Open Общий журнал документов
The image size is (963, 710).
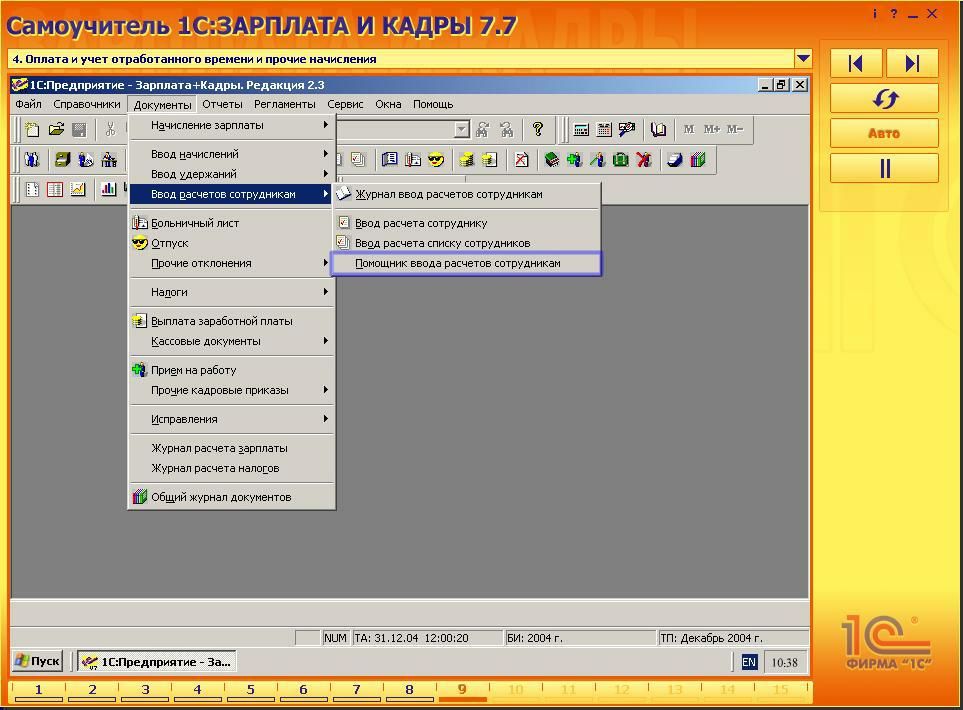(x=232, y=497)
